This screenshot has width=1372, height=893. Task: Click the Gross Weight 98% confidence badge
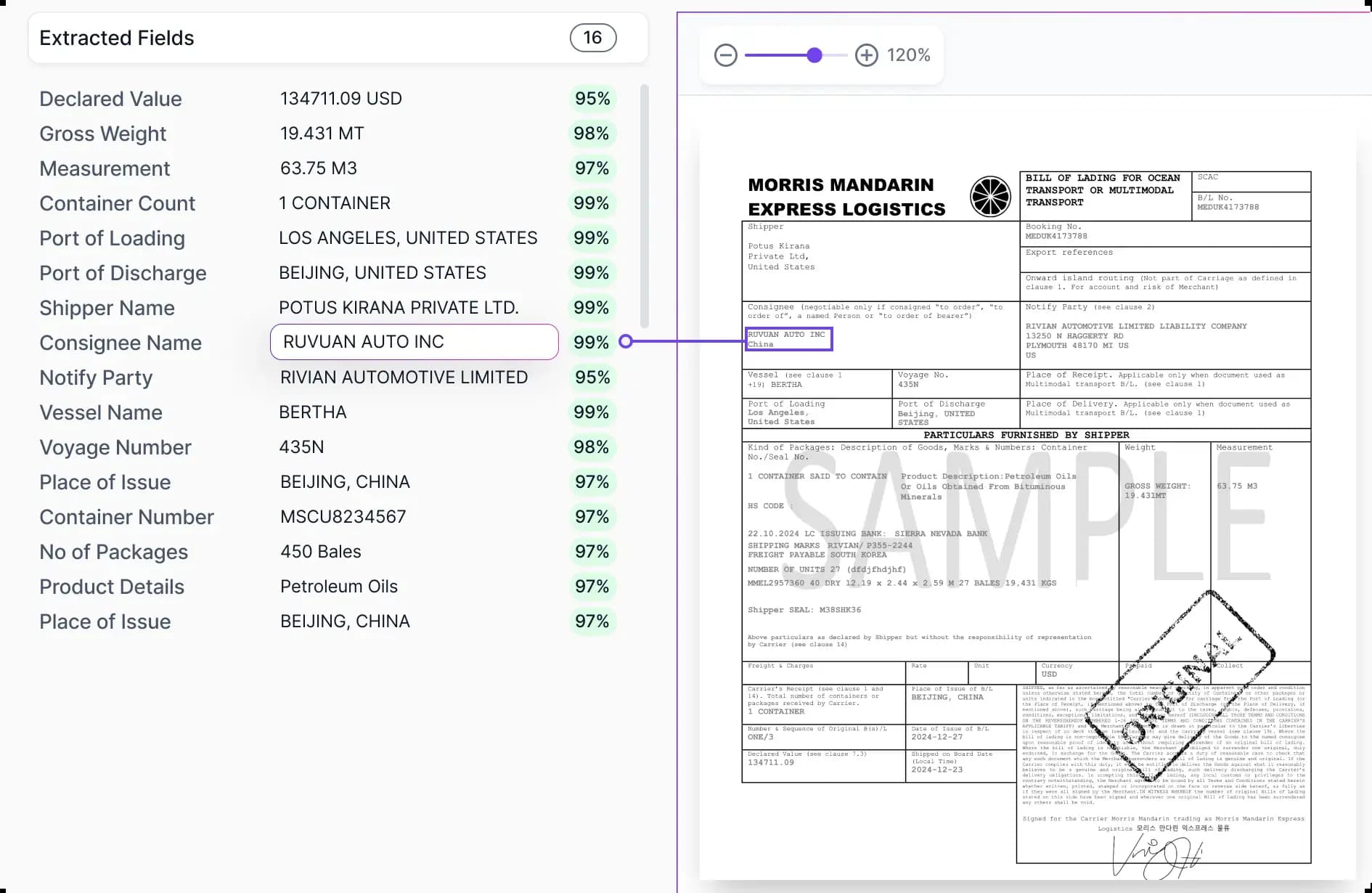coord(591,134)
